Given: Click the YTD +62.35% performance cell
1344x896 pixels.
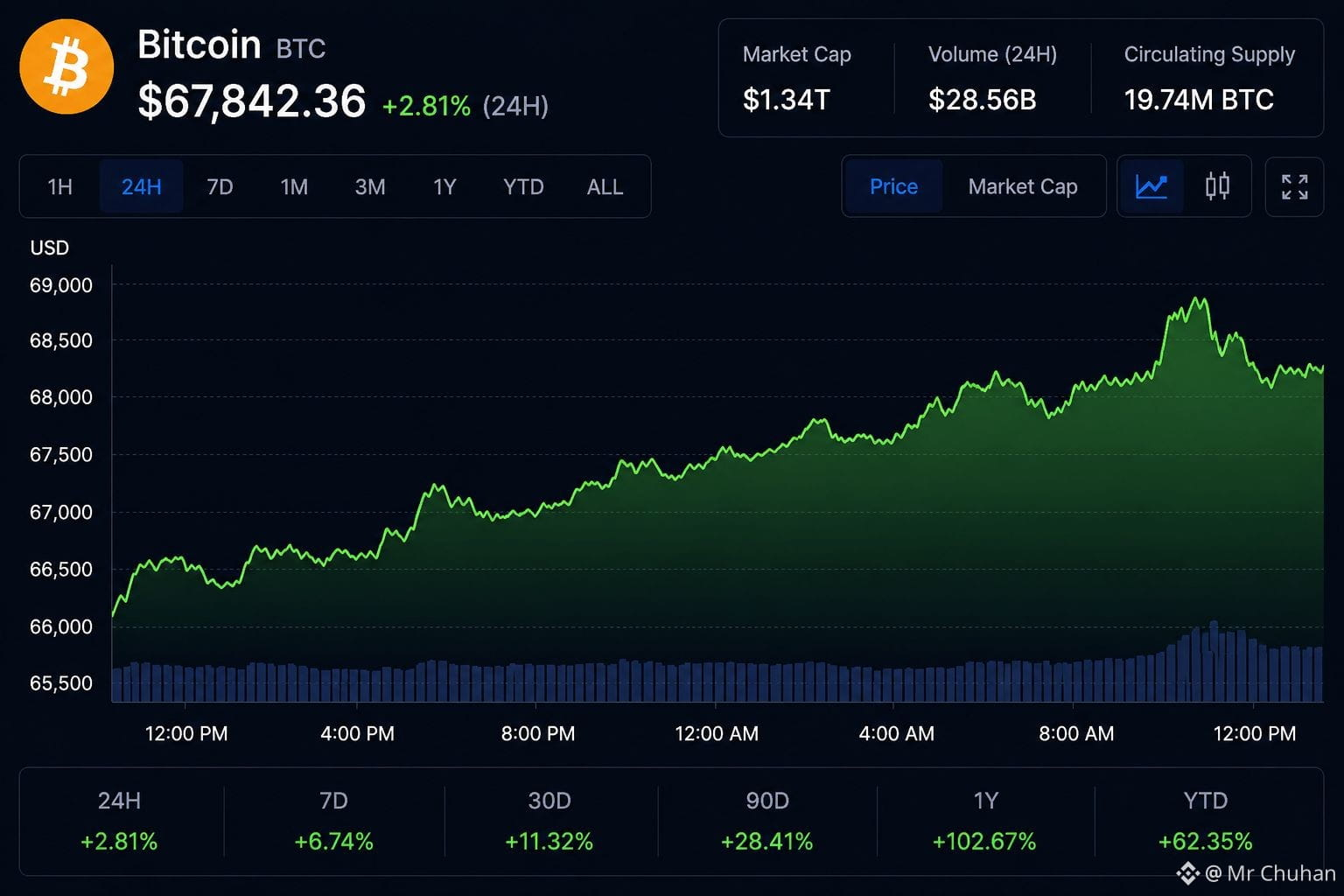Looking at the screenshot, I should tap(1205, 822).
